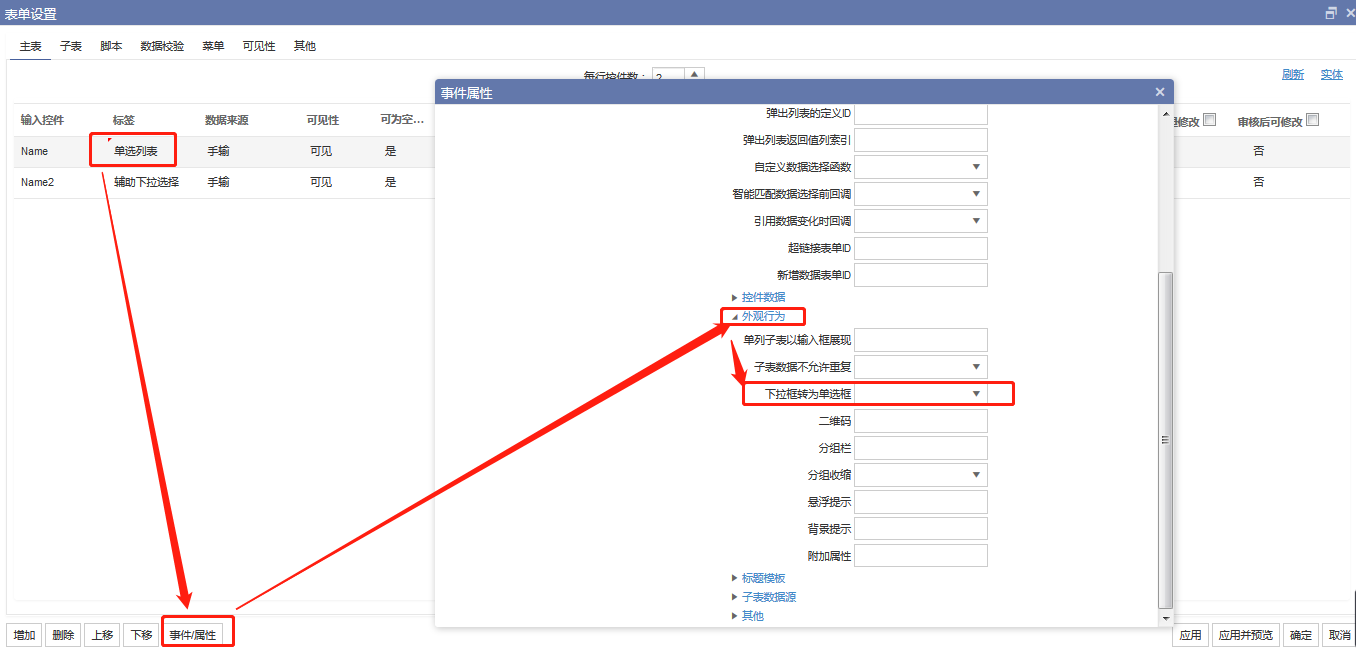Expand the 控件数据 section
The height and width of the screenshot is (650, 1356).
tap(763, 297)
